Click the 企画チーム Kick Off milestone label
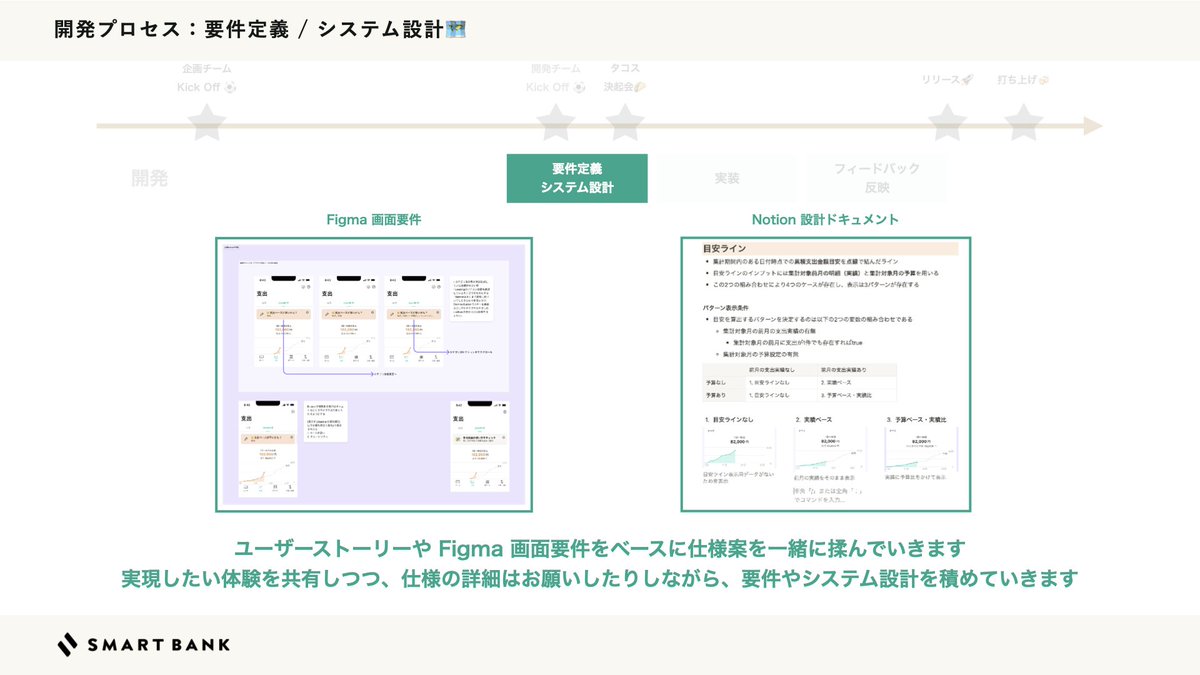Image resolution: width=1200 pixels, height=675 pixels. (207, 78)
